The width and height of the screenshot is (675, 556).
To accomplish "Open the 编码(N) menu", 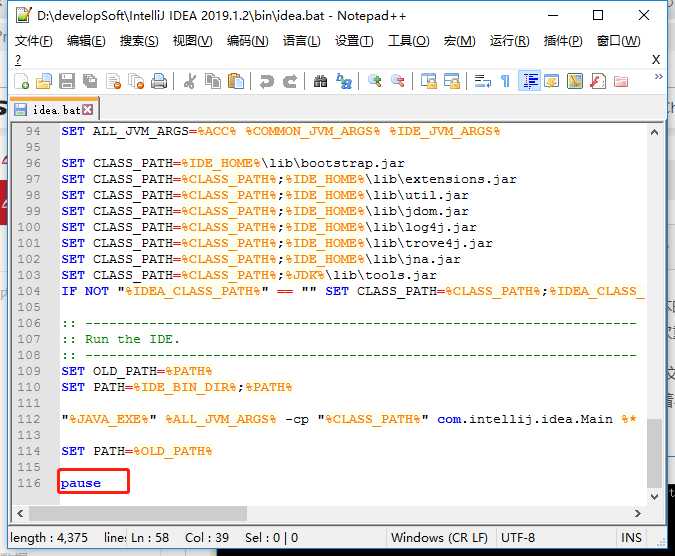I will tap(248, 41).
